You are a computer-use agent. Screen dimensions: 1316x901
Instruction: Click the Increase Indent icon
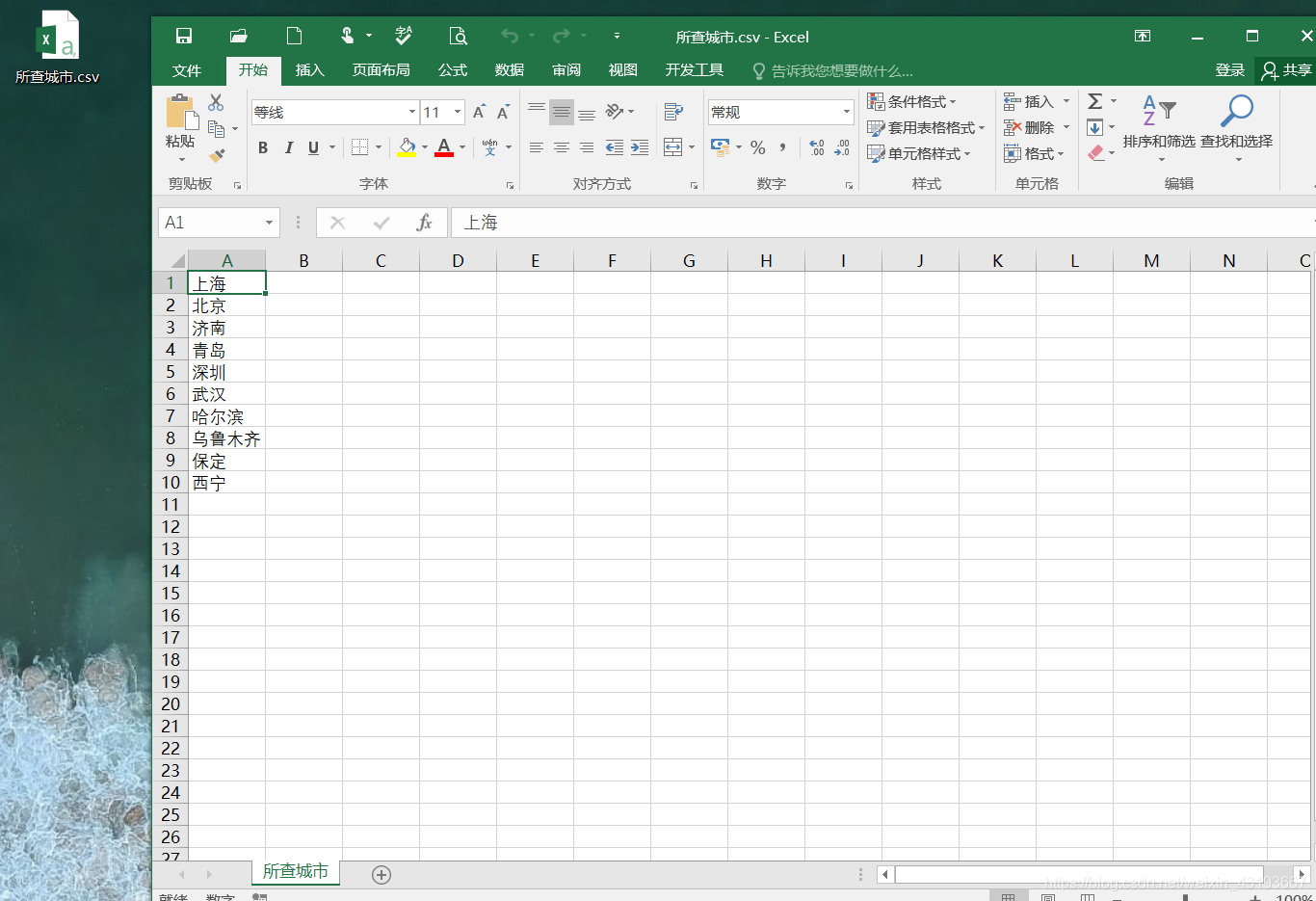click(x=640, y=147)
